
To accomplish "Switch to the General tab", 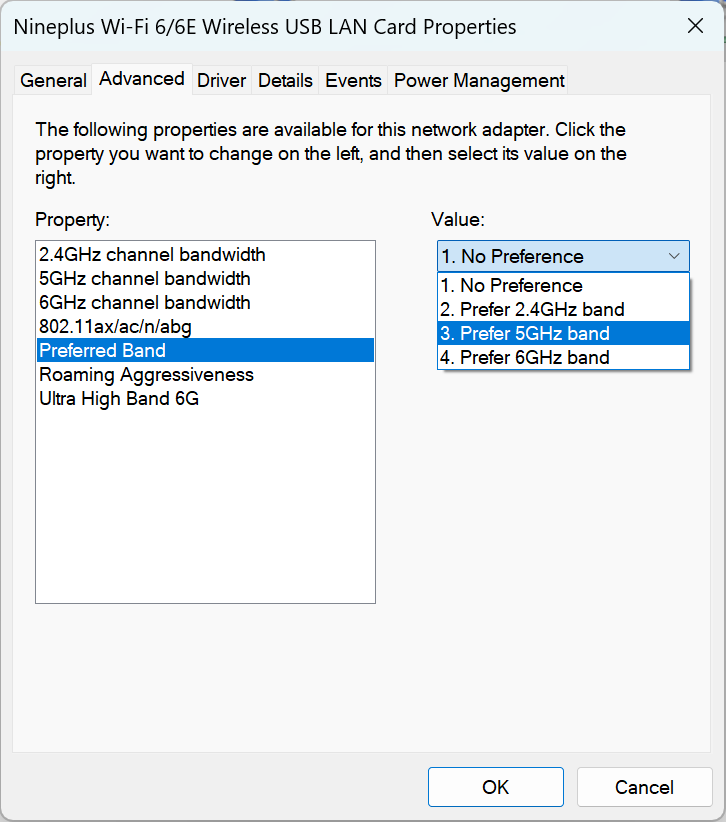I will click(x=53, y=81).
